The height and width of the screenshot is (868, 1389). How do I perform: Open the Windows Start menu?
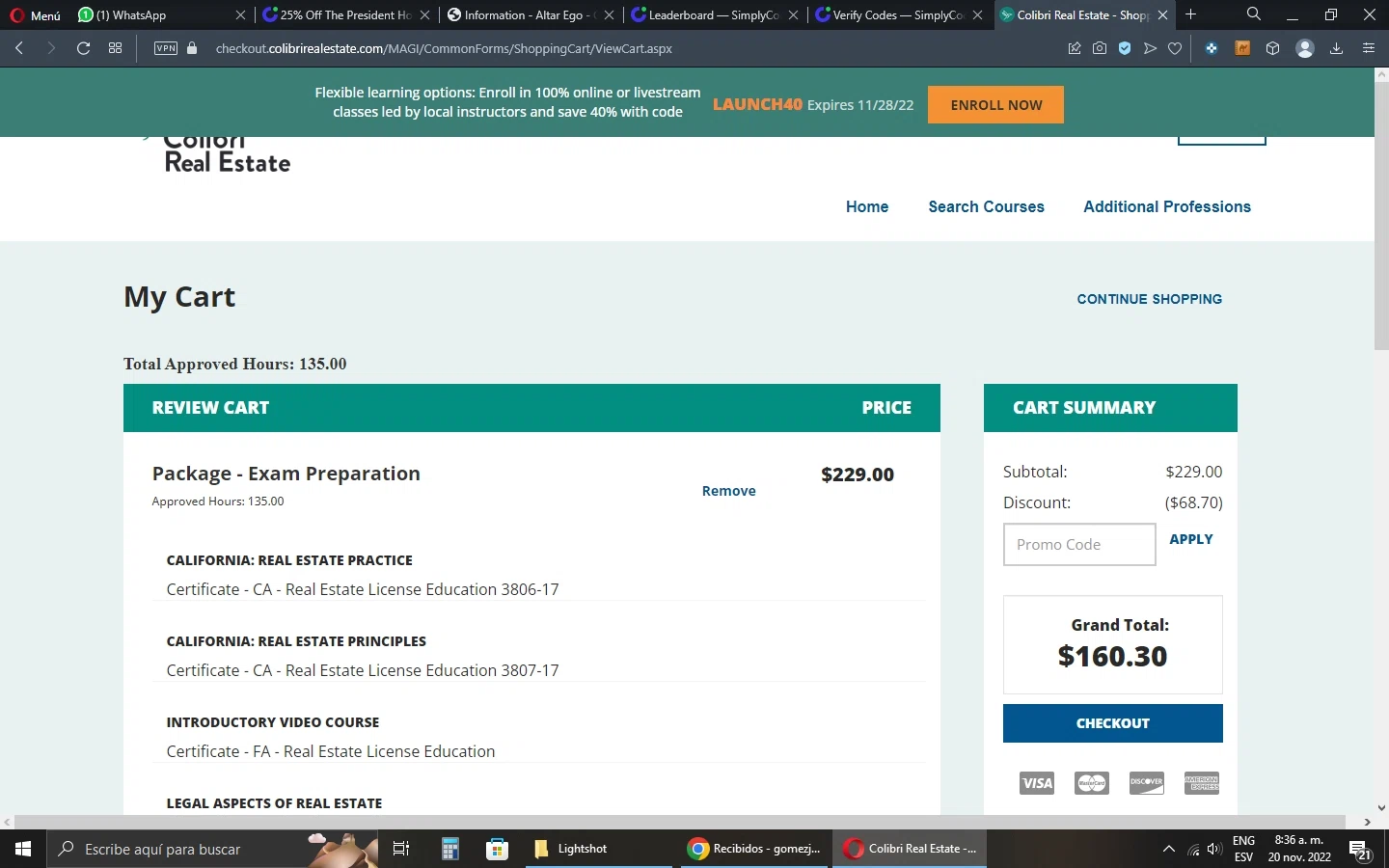tap(23, 849)
